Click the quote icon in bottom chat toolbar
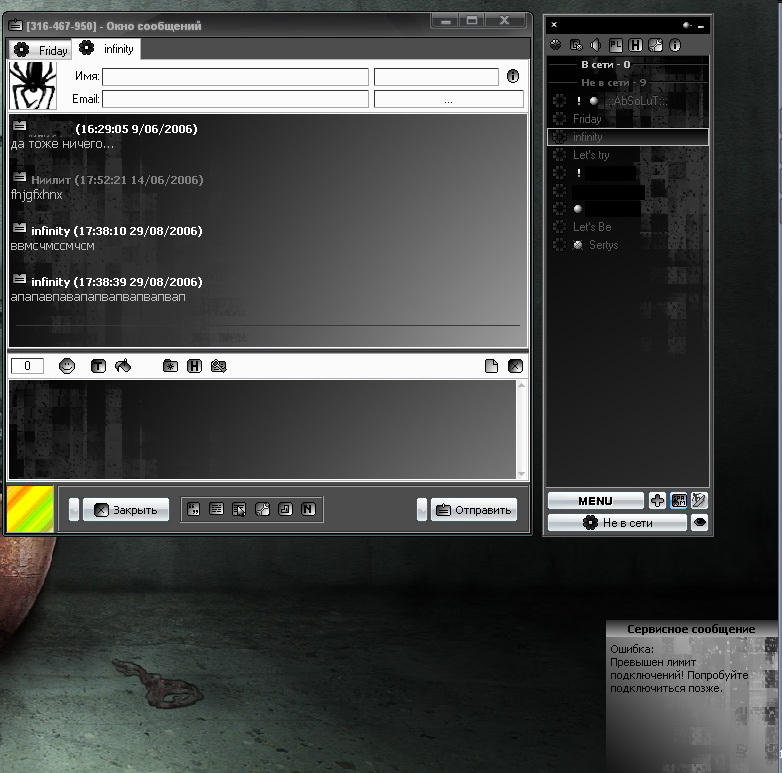782x773 pixels. (195, 509)
